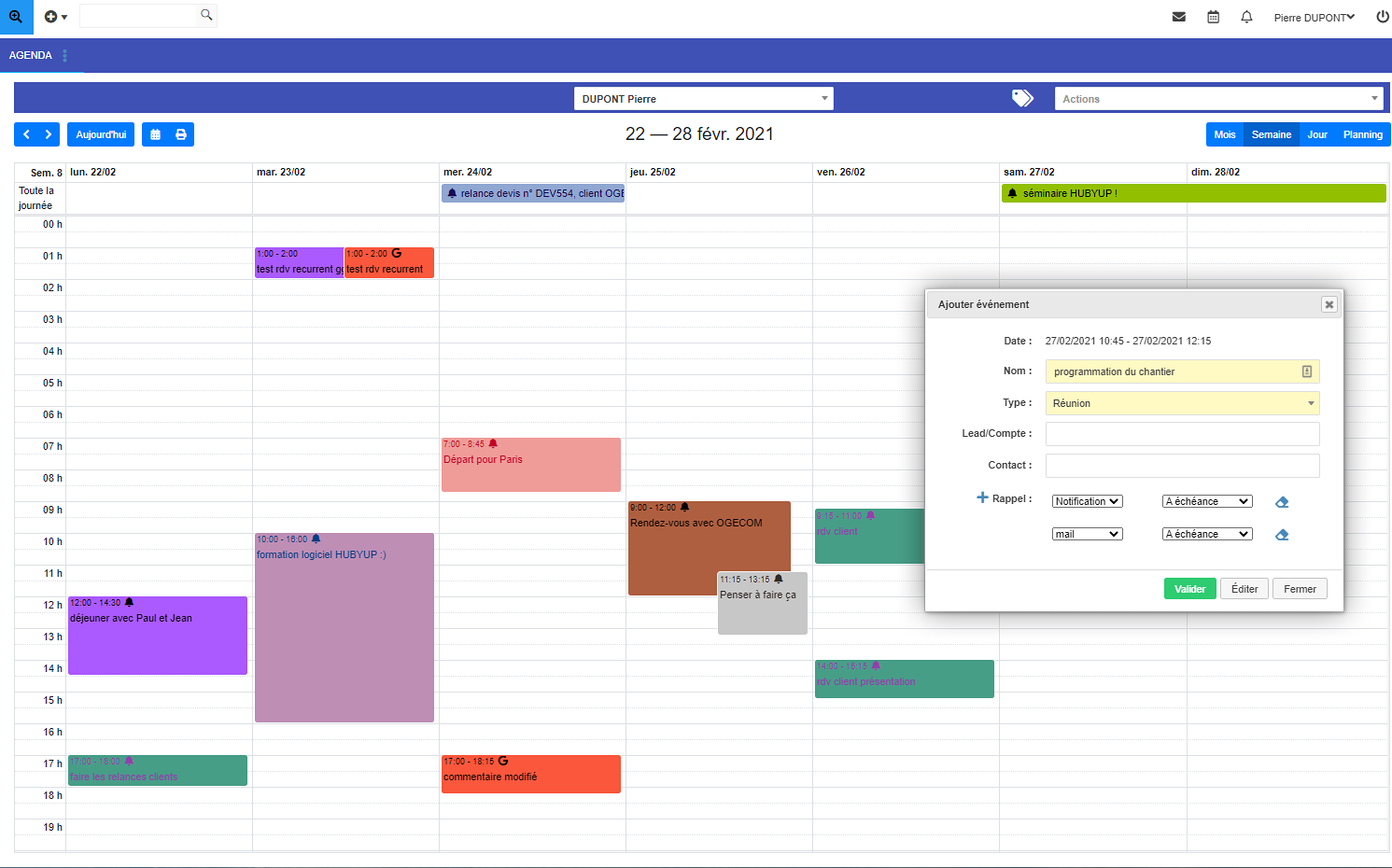Close the Ajouter événement dialog

[x=1329, y=304]
